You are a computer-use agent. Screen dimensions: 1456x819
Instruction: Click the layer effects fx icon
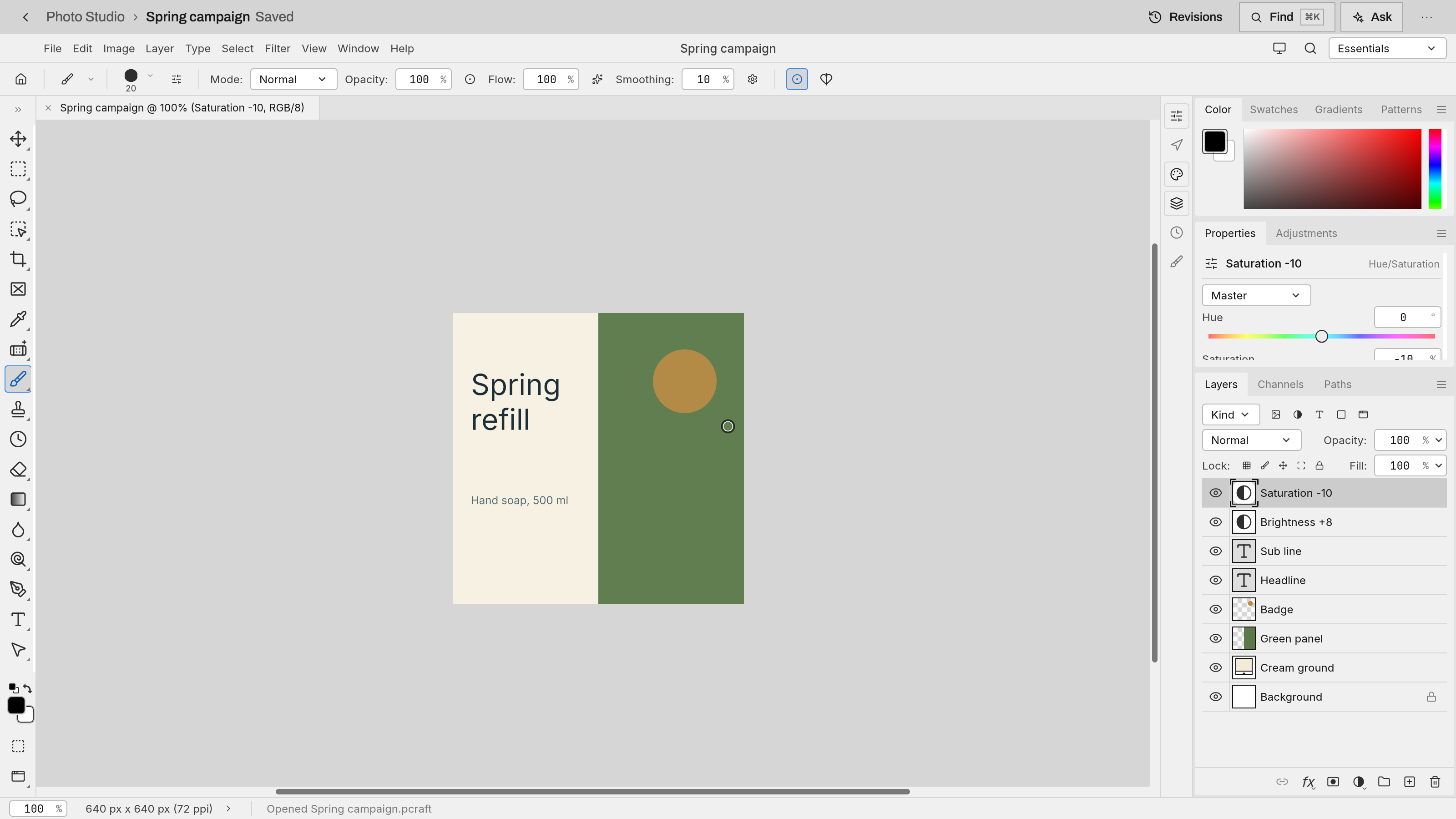1308,782
